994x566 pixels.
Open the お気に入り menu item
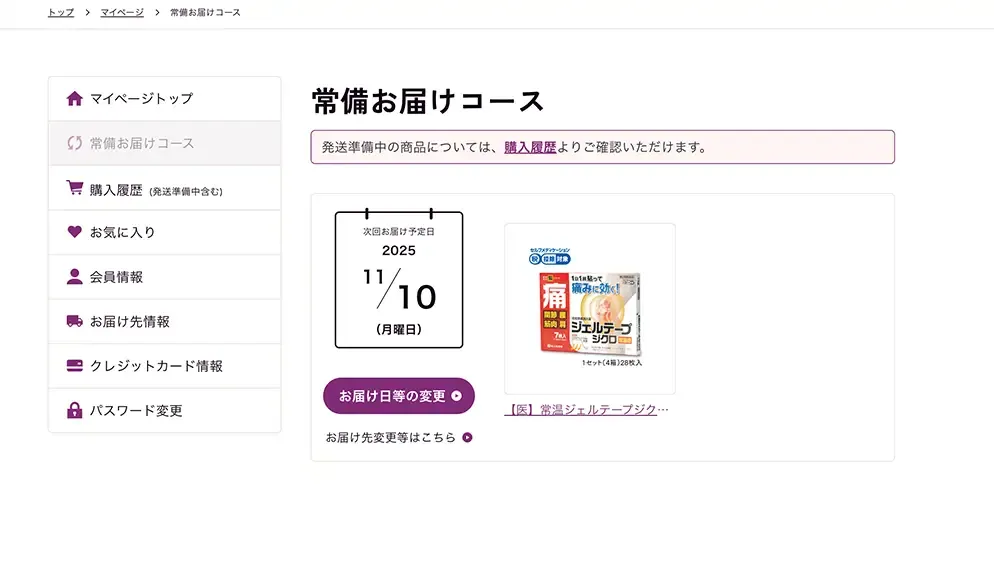(x=164, y=233)
